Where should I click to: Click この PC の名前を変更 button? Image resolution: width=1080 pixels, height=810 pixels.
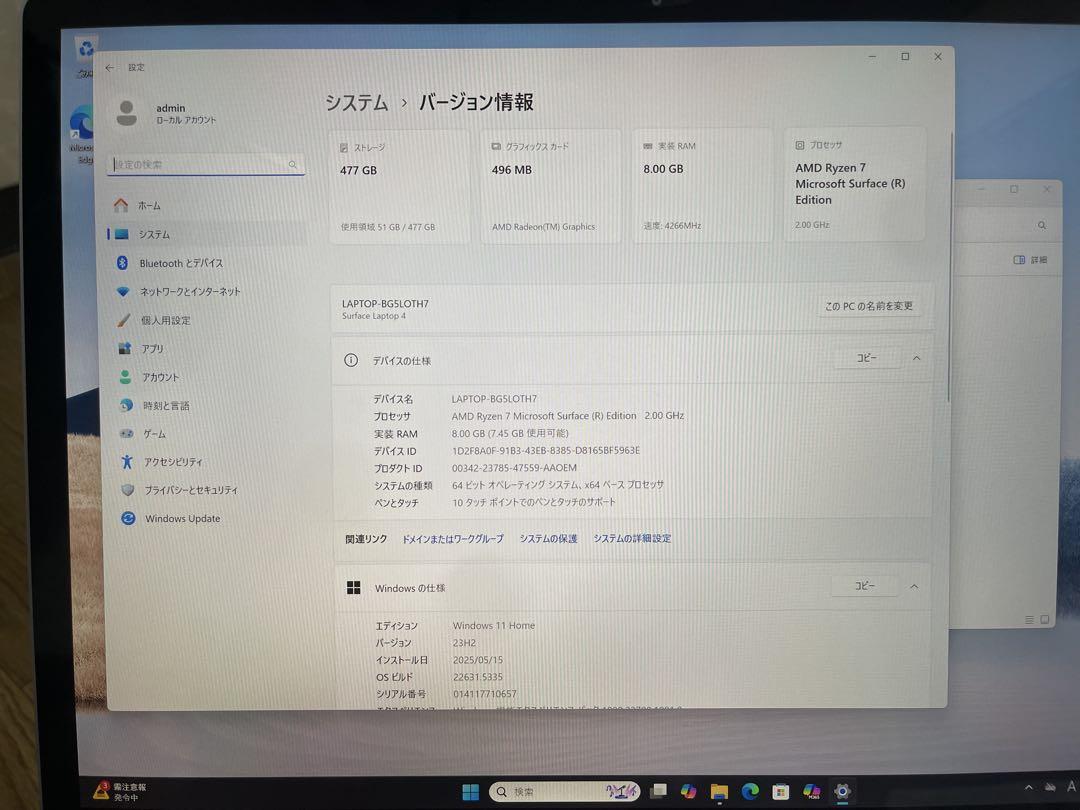[869, 306]
